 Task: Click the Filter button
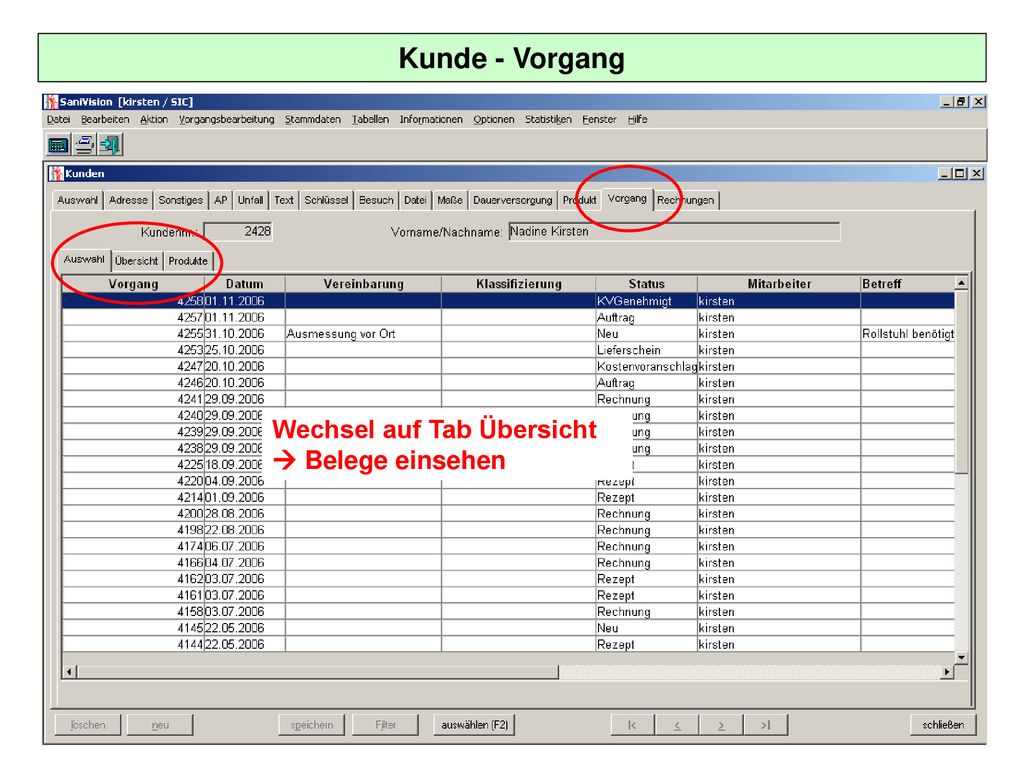click(x=385, y=725)
